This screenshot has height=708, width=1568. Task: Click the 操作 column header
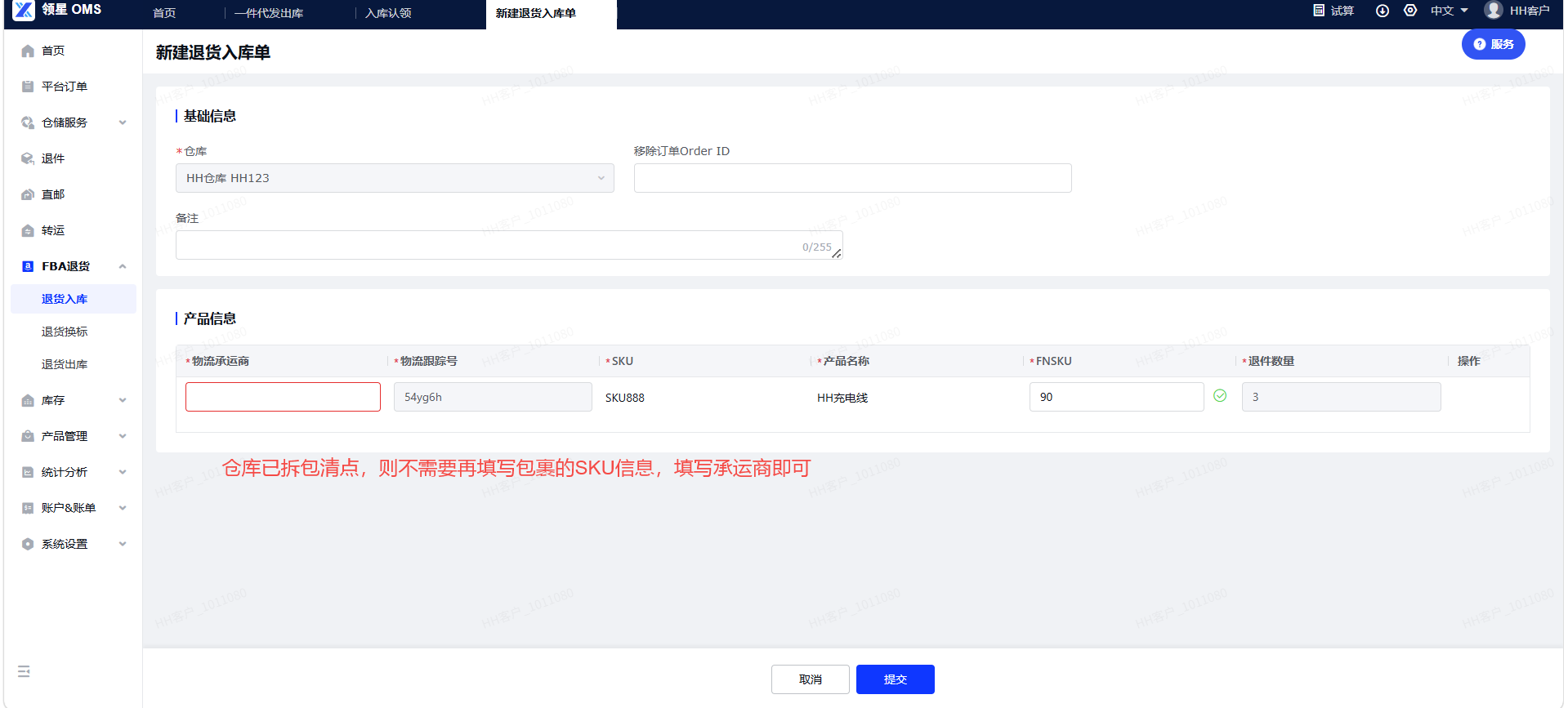coord(1469,361)
